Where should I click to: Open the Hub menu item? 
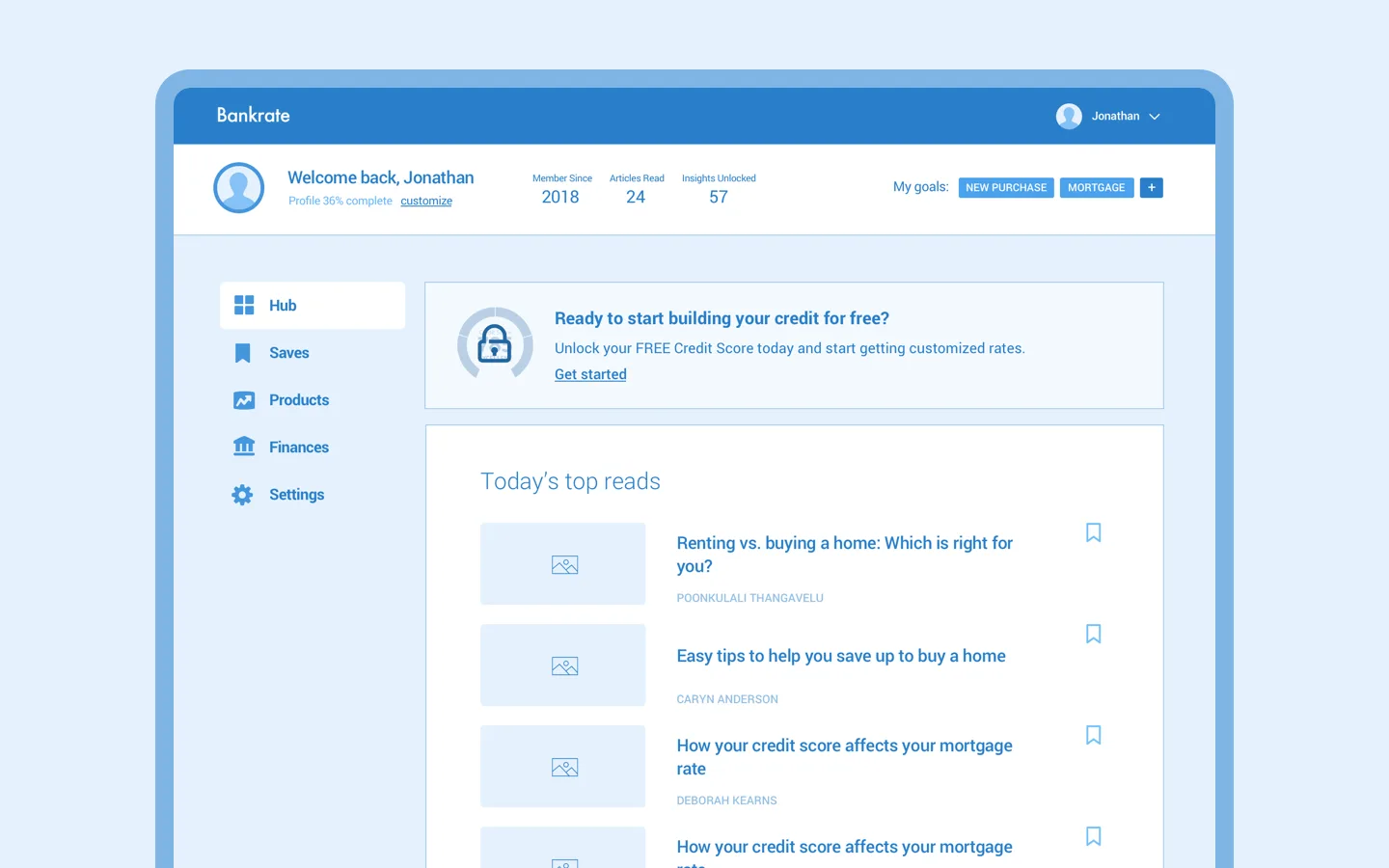pyautogui.click(x=313, y=306)
